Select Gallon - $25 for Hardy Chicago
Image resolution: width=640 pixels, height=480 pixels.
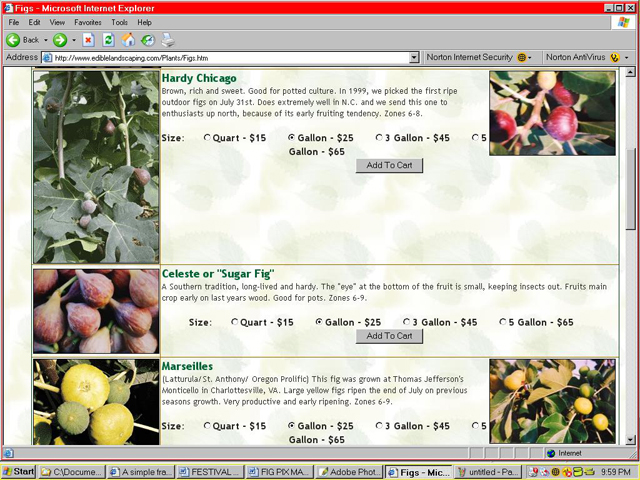[x=291, y=138]
